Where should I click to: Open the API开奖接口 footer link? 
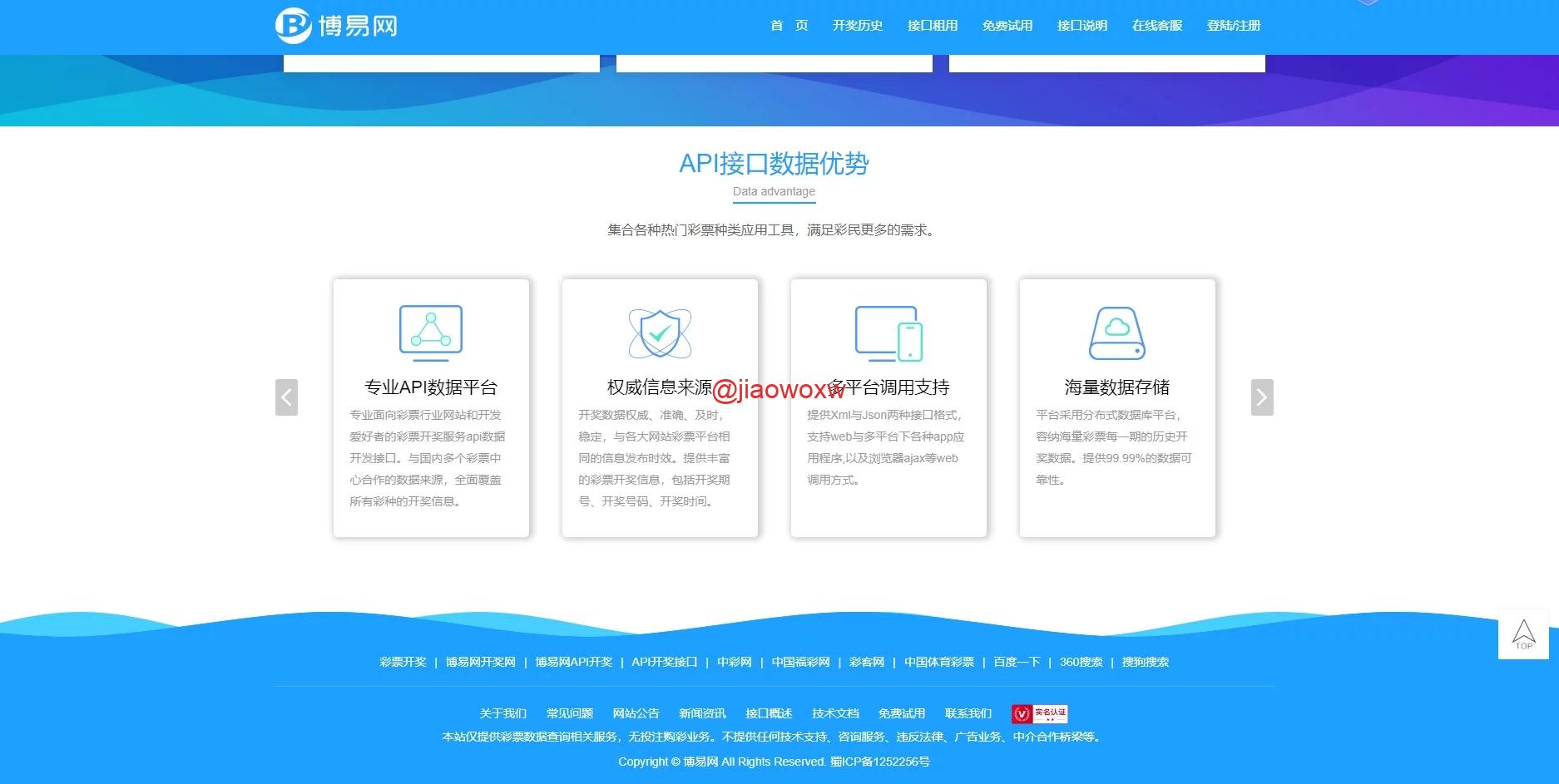pyautogui.click(x=664, y=662)
